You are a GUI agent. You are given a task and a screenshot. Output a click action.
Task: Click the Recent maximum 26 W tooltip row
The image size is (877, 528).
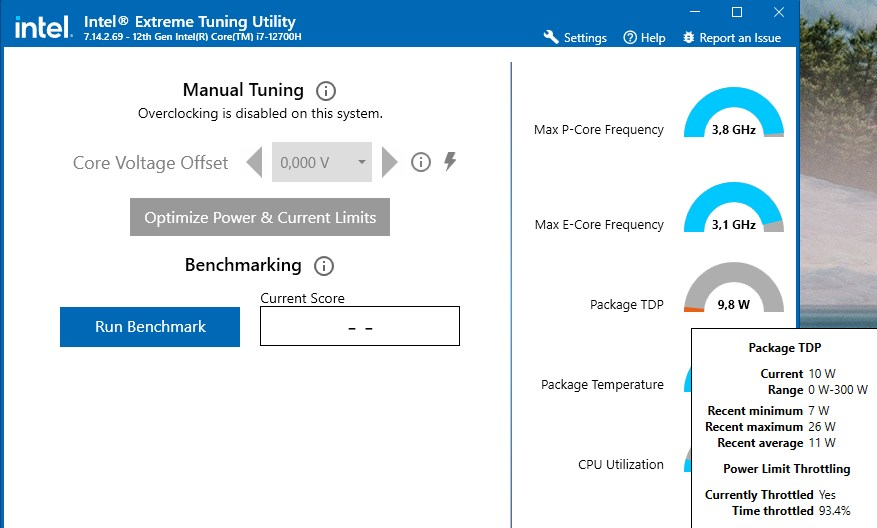pos(770,427)
